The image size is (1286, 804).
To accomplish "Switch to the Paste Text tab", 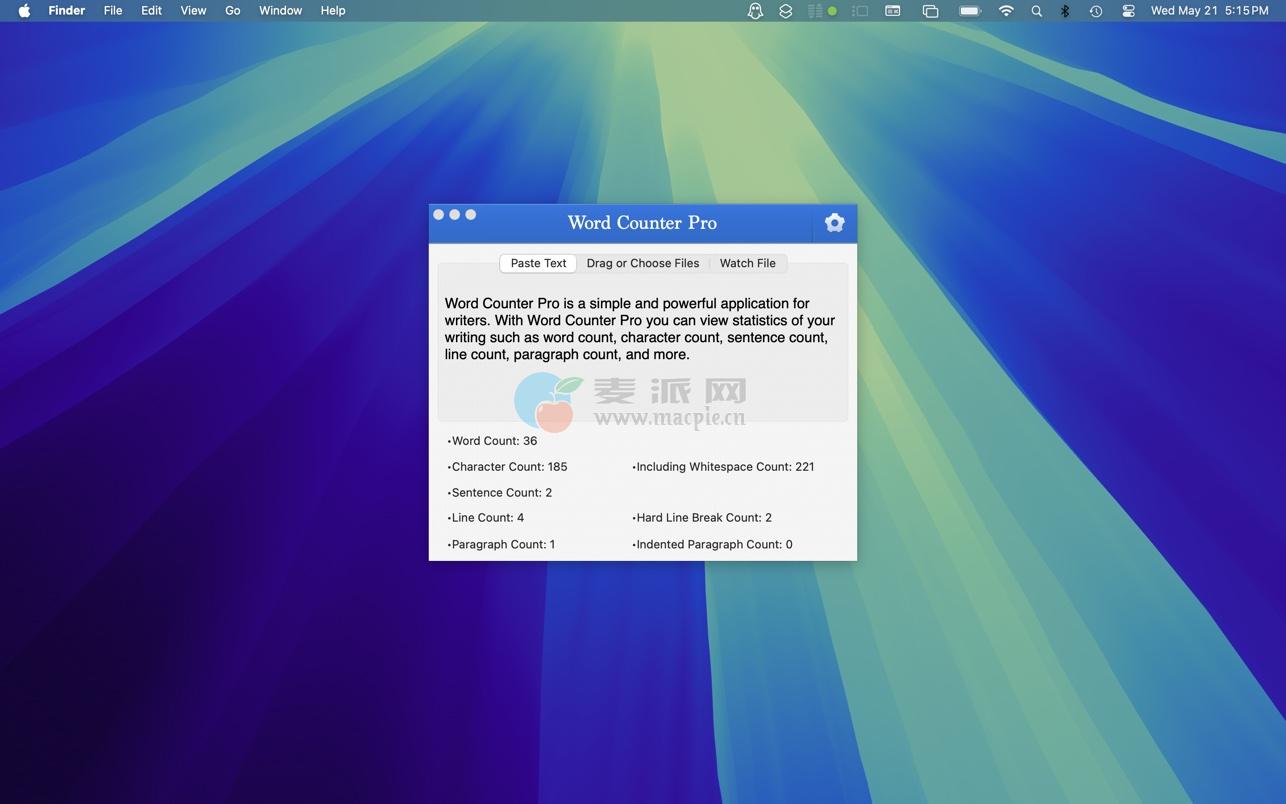I will click(538, 263).
